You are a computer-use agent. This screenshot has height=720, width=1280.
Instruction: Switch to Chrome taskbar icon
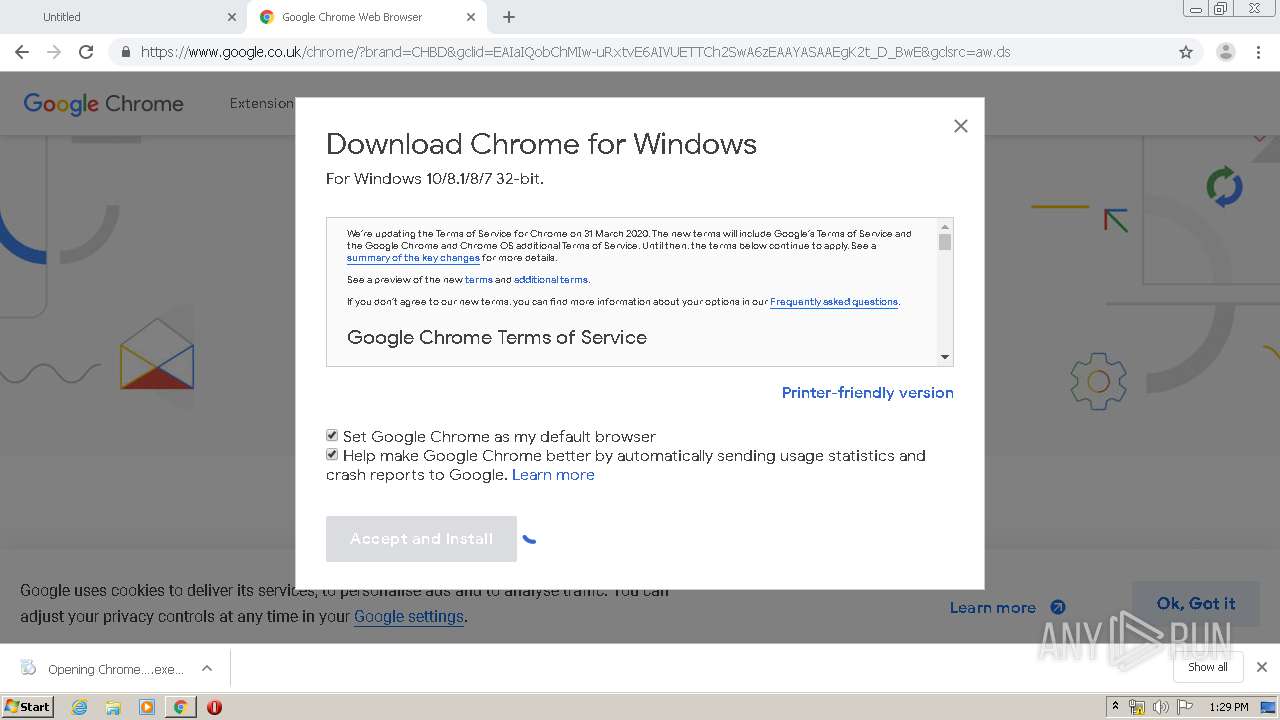coord(181,707)
